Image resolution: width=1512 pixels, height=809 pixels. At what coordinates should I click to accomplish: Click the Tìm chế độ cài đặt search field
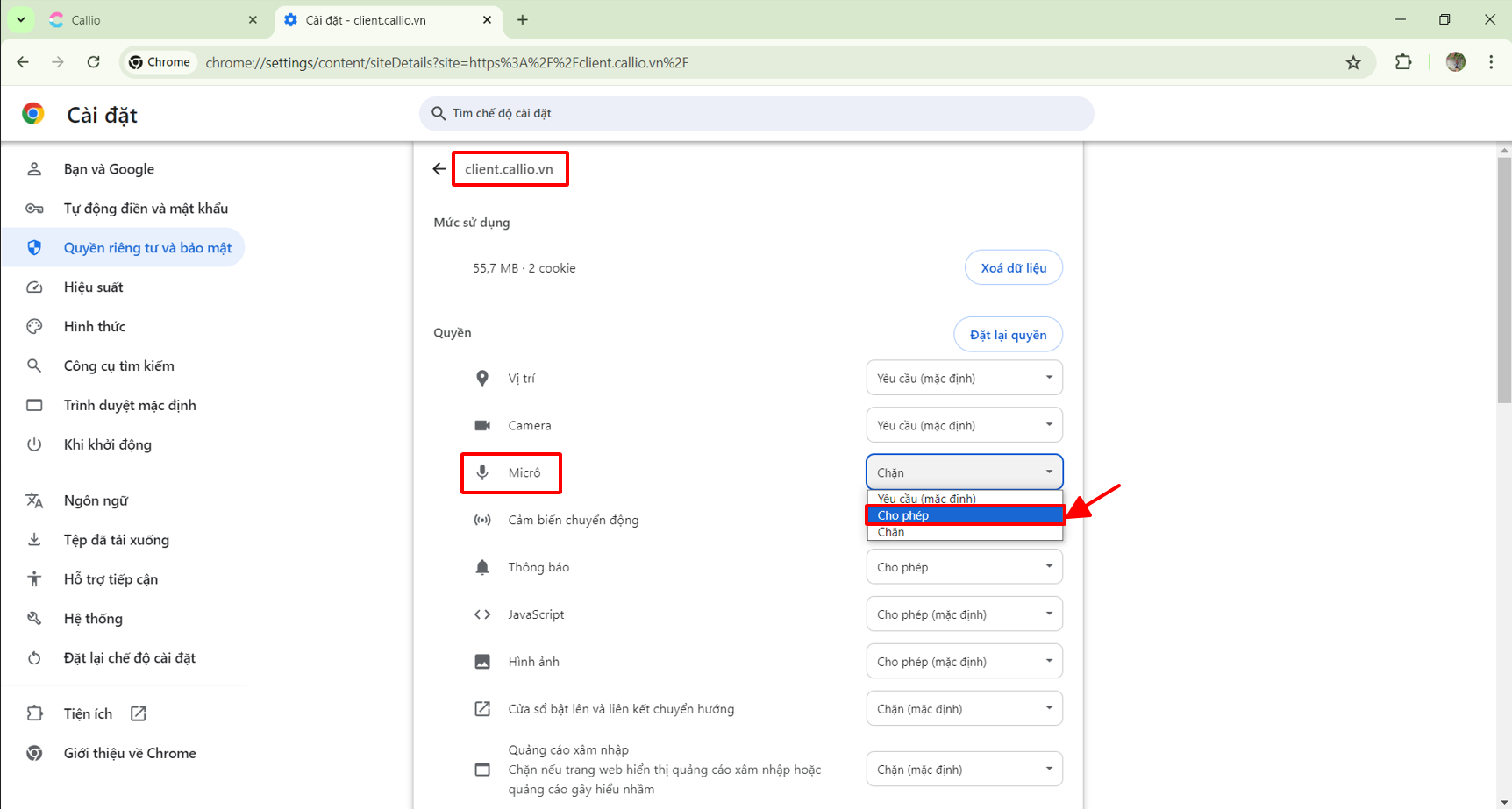(757, 114)
